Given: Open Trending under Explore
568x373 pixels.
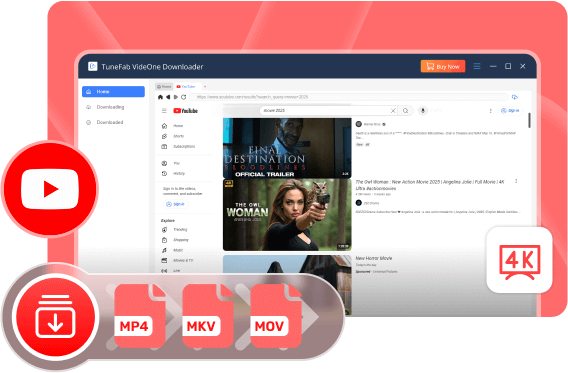Looking at the screenshot, I should pos(175,230).
